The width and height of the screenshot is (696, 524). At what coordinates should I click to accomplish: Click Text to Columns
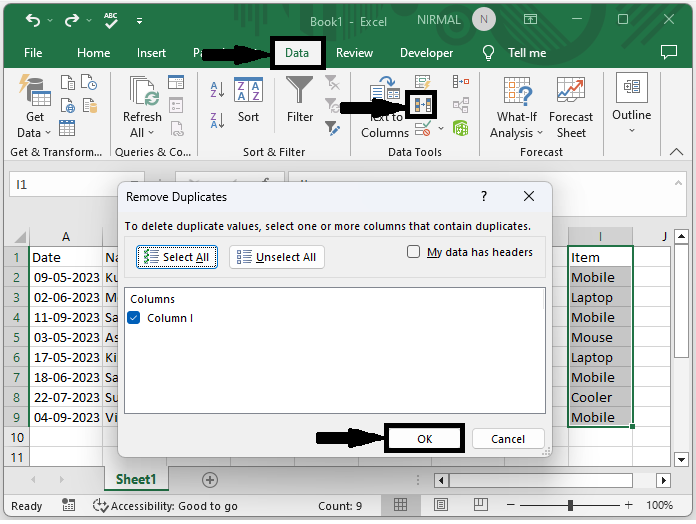[384, 107]
